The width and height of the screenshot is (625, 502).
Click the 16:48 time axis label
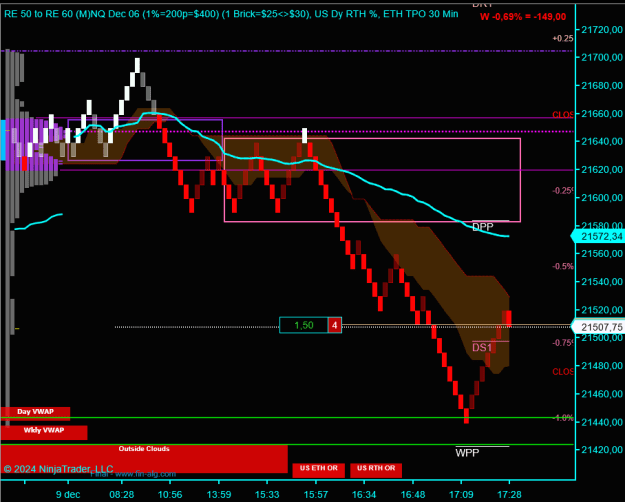(413, 495)
